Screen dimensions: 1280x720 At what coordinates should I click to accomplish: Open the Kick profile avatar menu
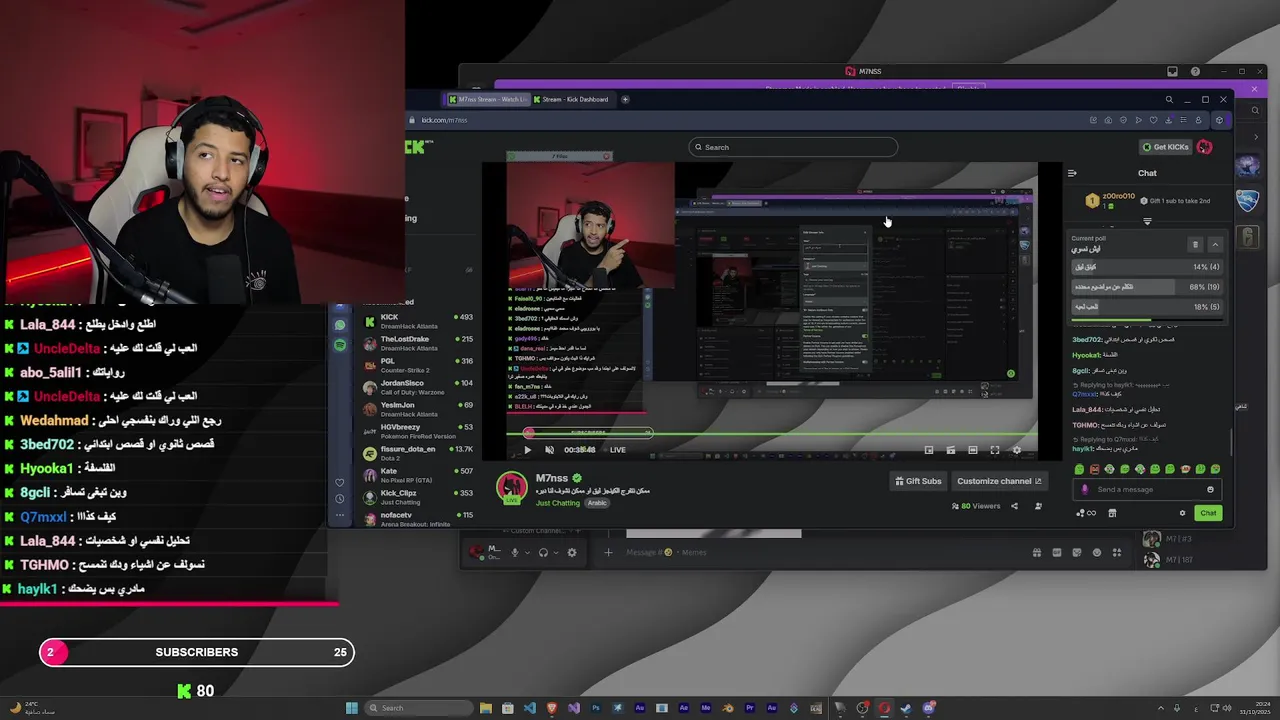coord(1204,147)
